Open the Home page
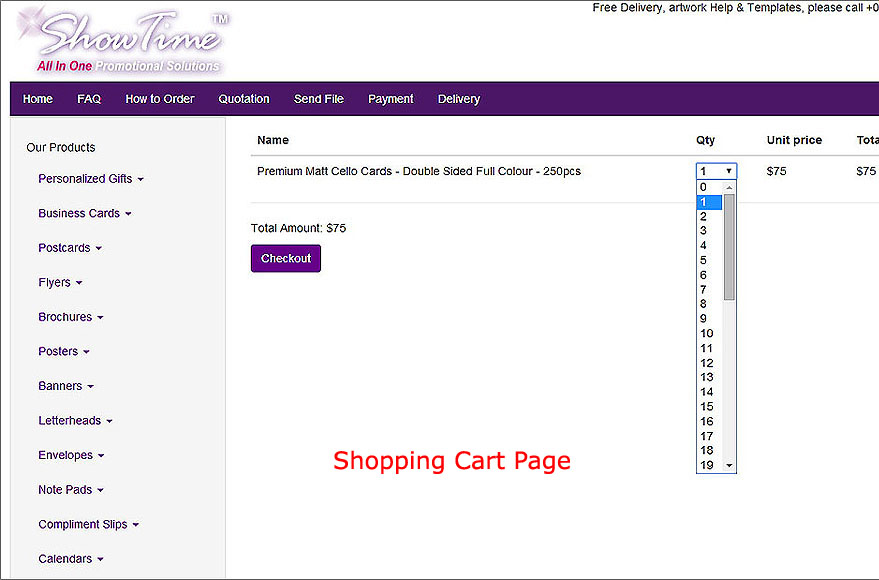Image resolution: width=879 pixels, height=580 pixels. 38,99
